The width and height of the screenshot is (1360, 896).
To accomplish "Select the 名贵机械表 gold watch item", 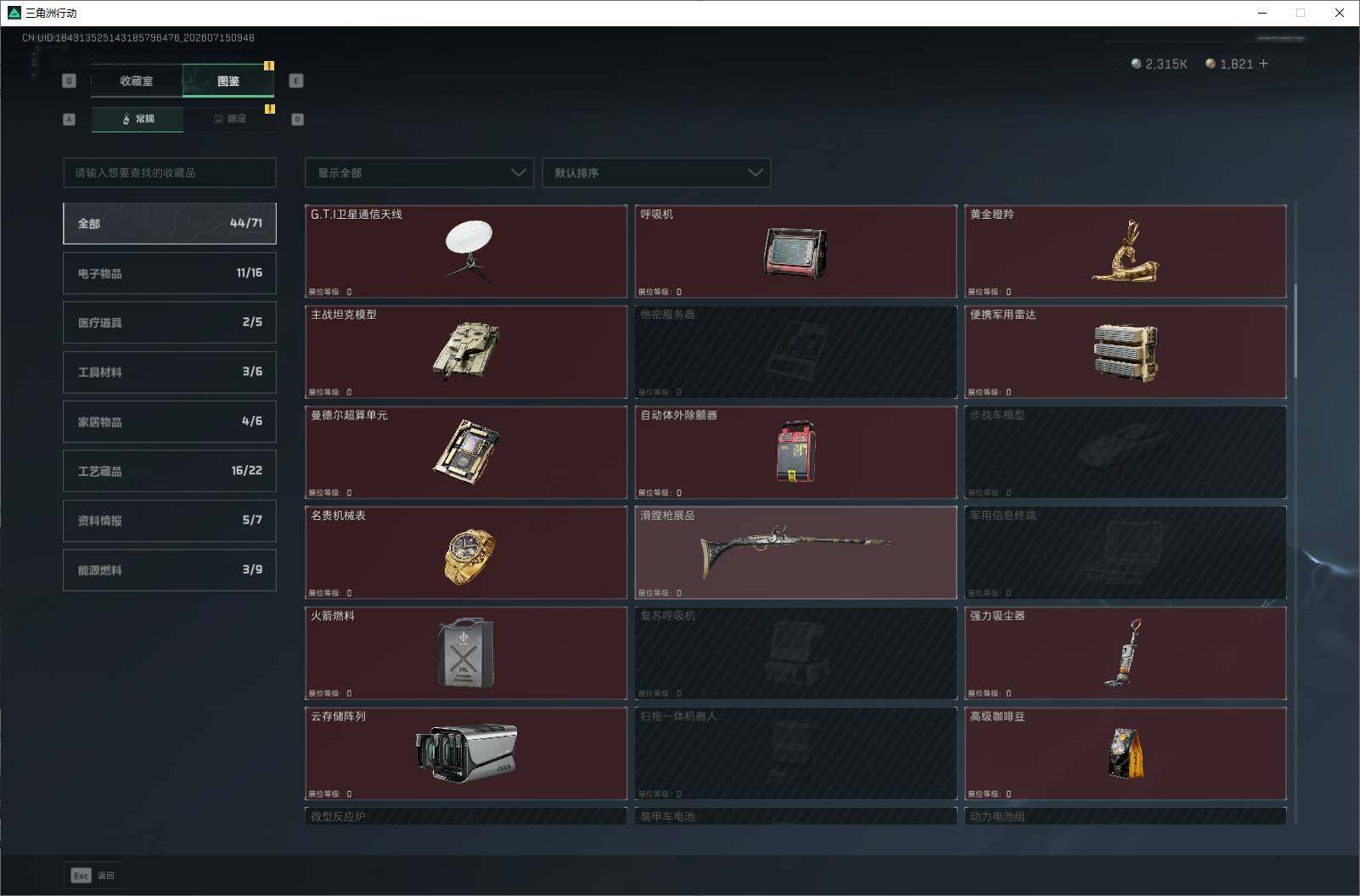I will (x=466, y=552).
